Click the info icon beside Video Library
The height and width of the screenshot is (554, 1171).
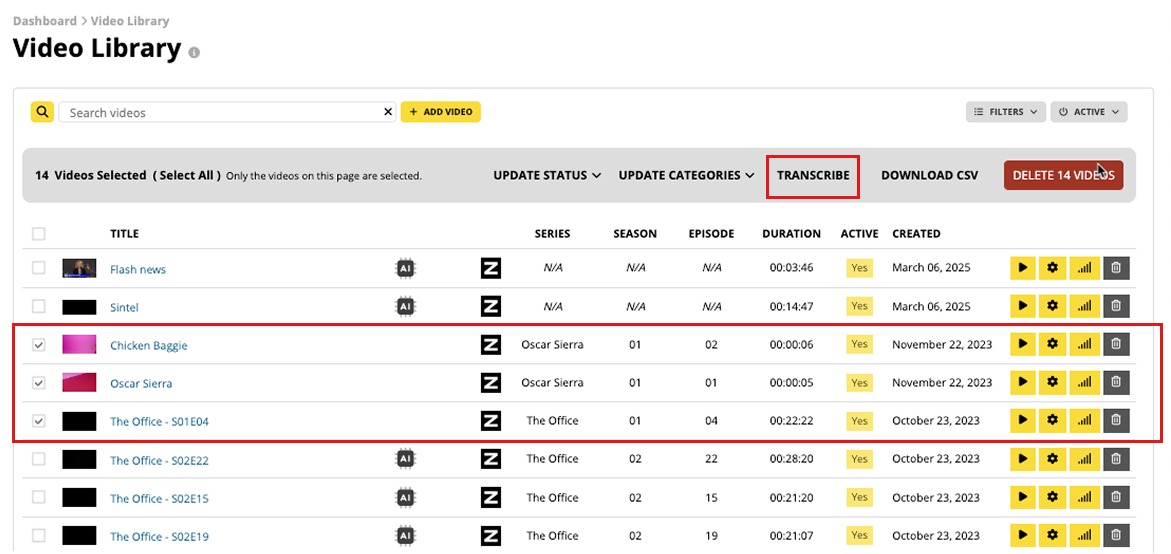click(x=194, y=53)
